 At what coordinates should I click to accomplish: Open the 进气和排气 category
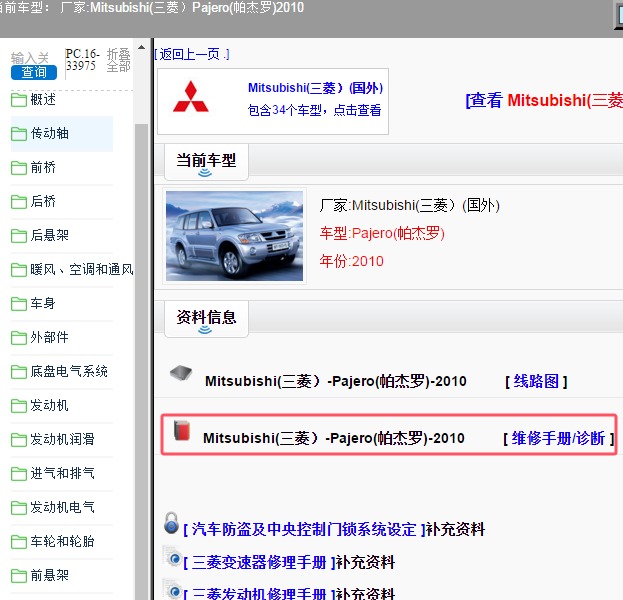tap(62, 473)
